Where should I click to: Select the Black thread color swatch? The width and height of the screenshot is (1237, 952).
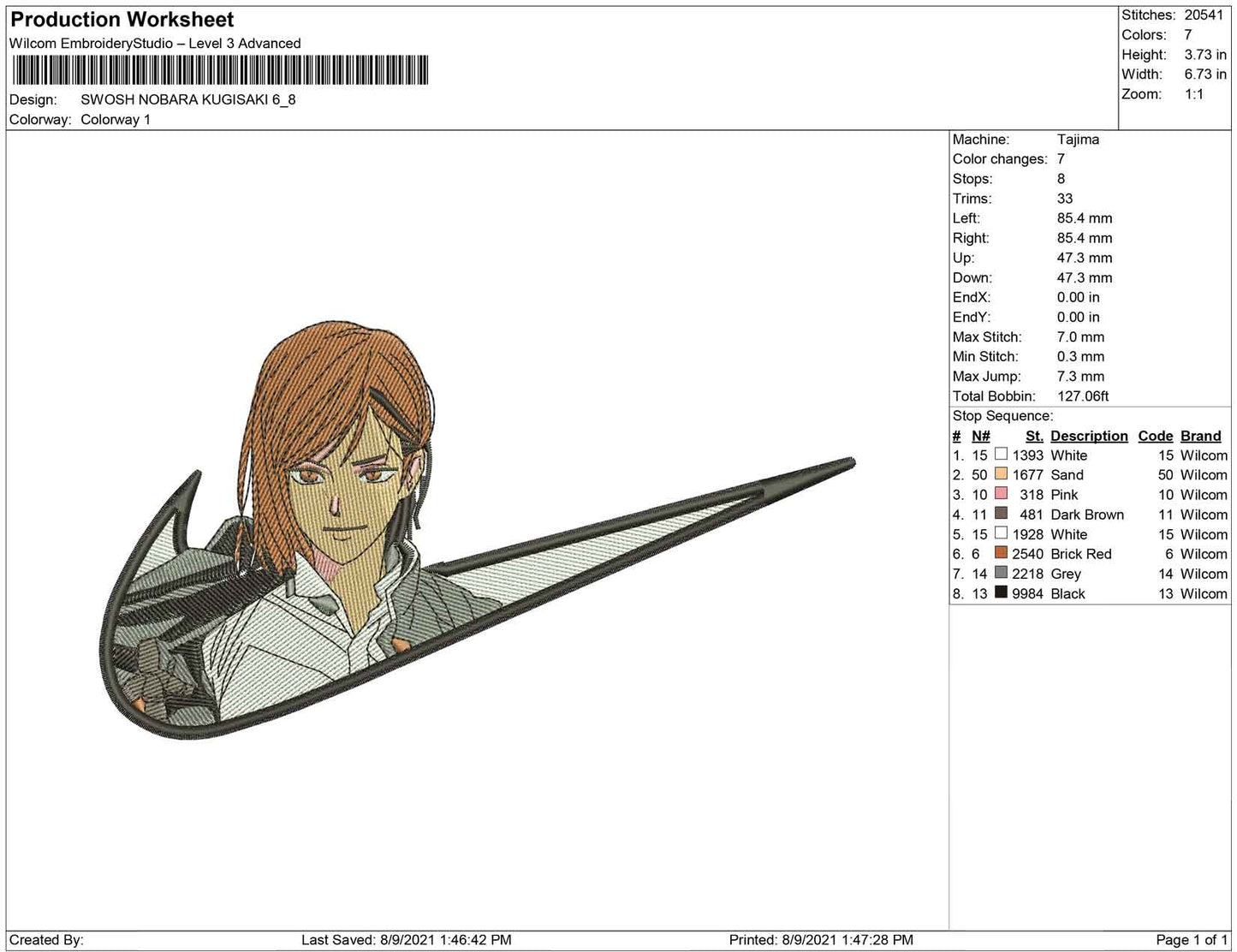tap(1001, 593)
